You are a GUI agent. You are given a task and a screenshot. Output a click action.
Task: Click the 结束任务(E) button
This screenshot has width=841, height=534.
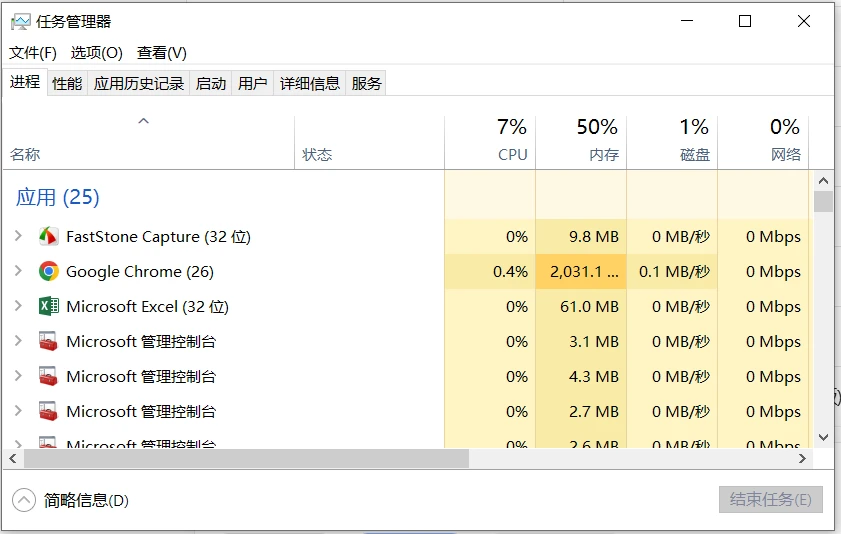[x=771, y=500]
